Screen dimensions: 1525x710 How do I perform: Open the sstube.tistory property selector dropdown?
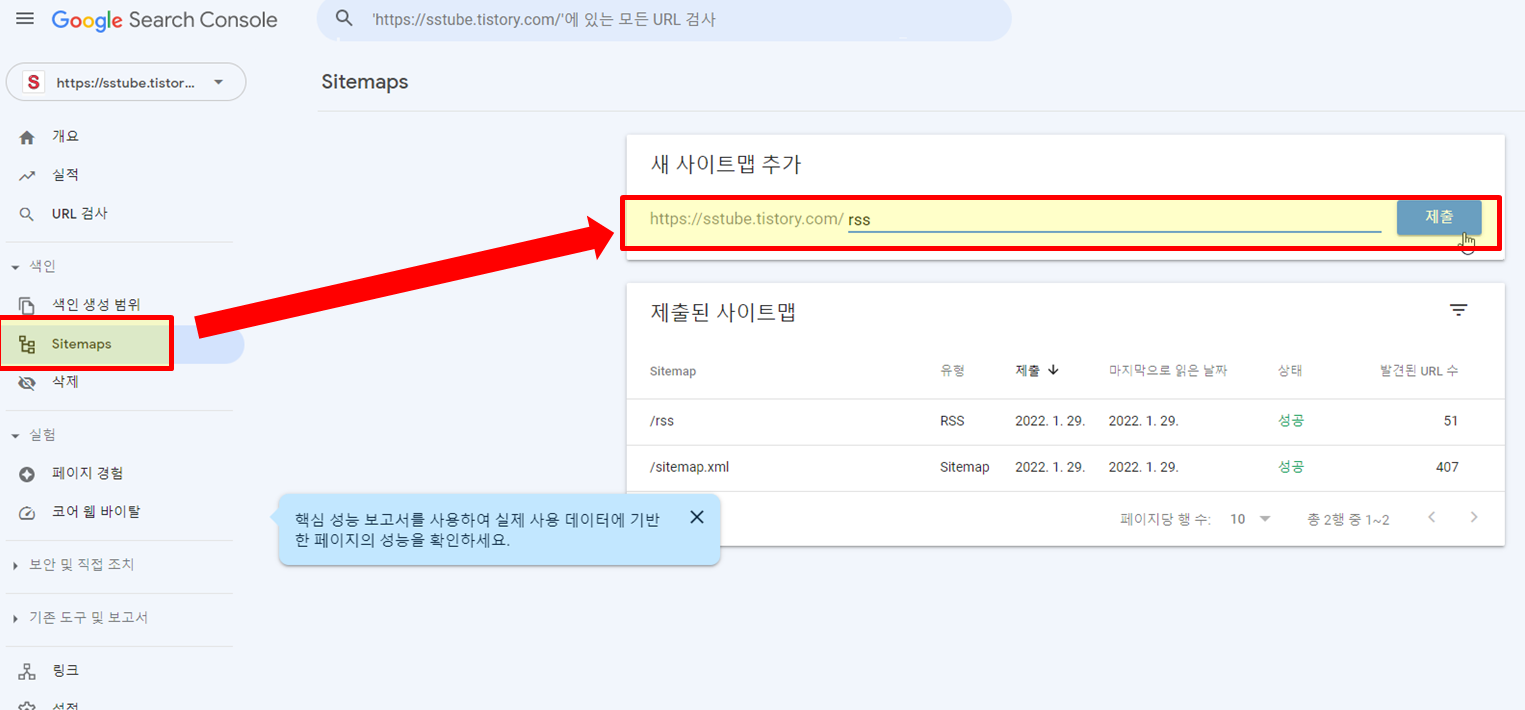pyautogui.click(x=126, y=83)
